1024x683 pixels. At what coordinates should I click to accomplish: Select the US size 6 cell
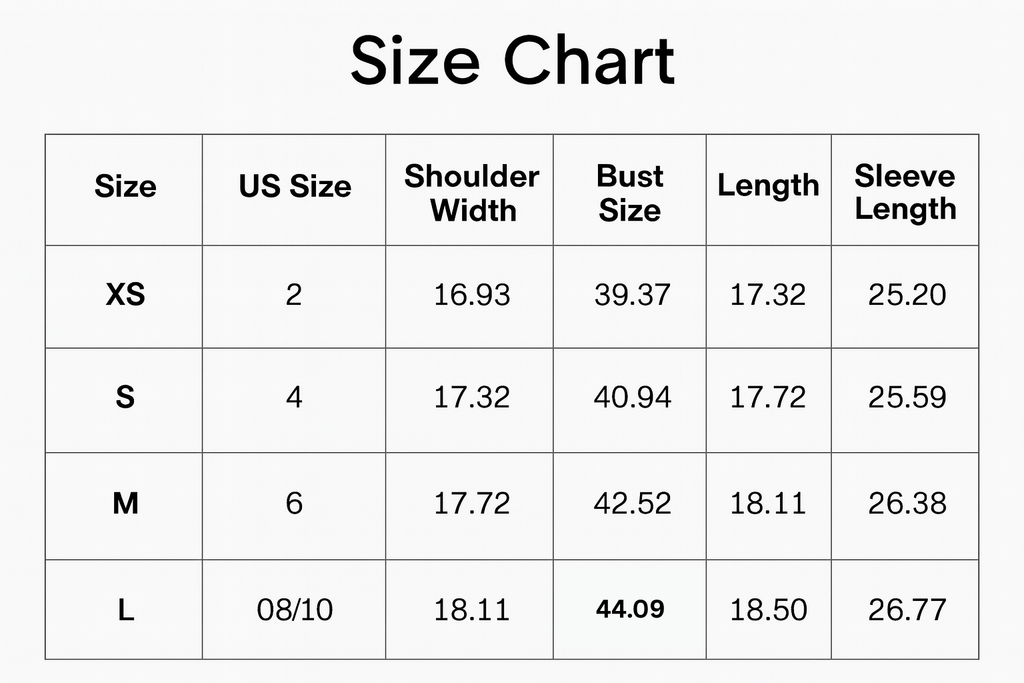(x=294, y=503)
